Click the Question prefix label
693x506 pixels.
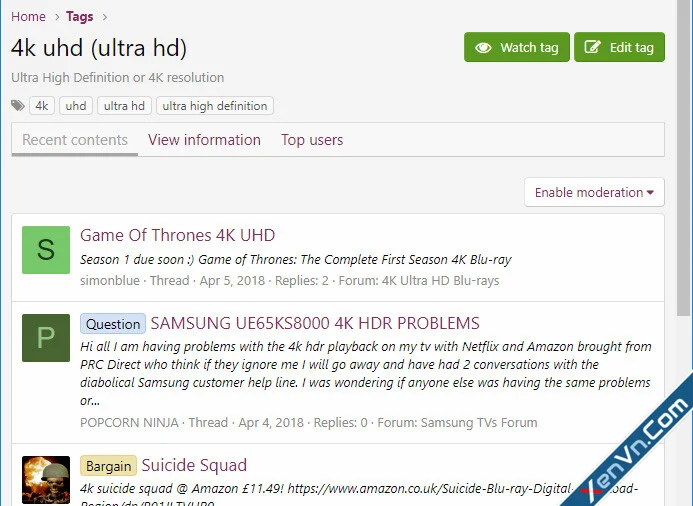[113, 324]
